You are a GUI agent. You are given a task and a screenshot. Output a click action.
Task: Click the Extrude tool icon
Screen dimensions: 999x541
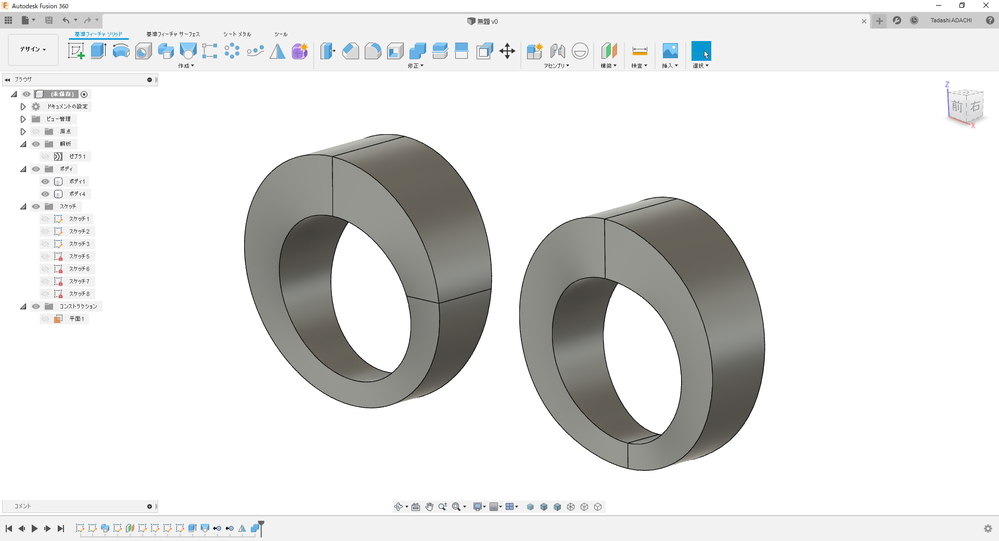tap(98, 51)
